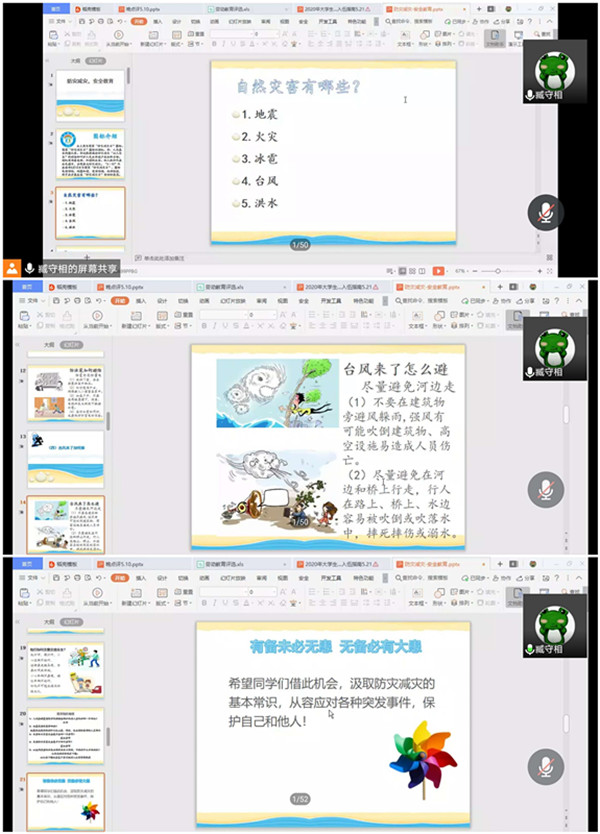Image resolution: width=600 pixels, height=834 pixels.
Task: Click 新建幻灯片 icon in typhoon slide window
Action: (x=136, y=316)
